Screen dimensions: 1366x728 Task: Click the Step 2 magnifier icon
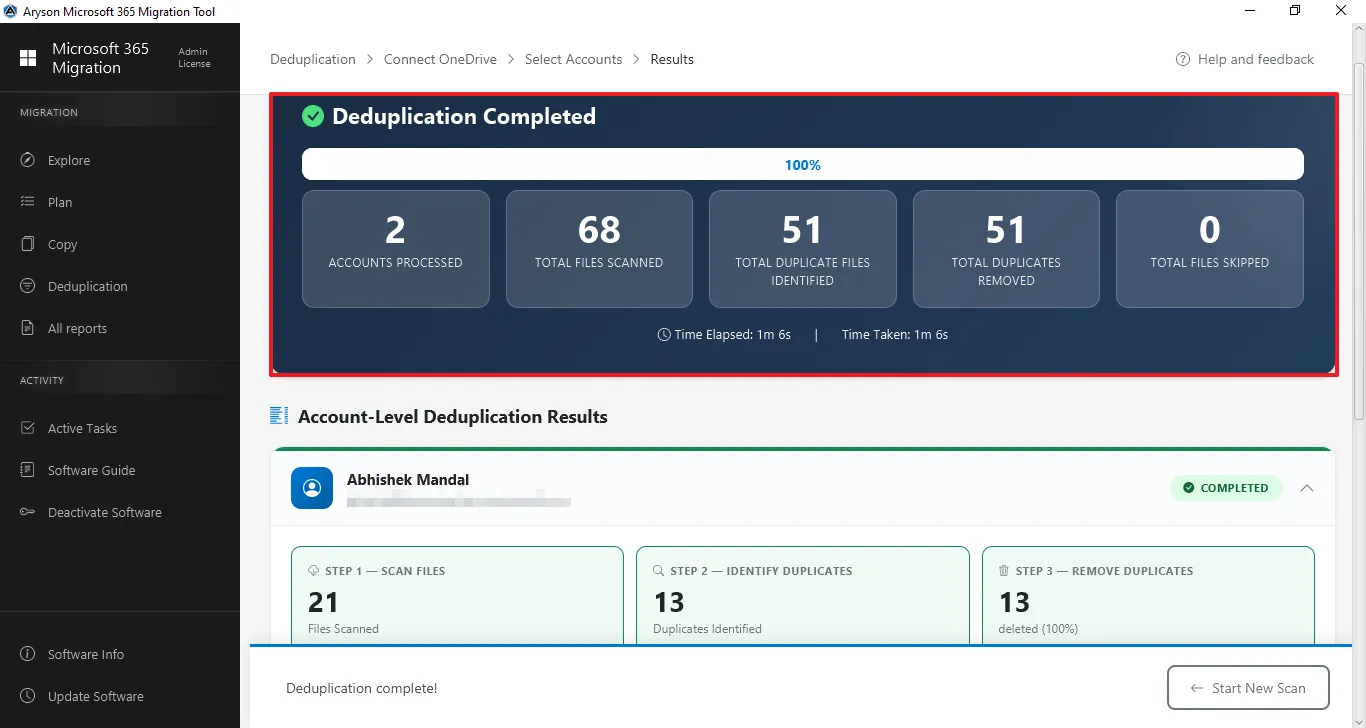[659, 571]
